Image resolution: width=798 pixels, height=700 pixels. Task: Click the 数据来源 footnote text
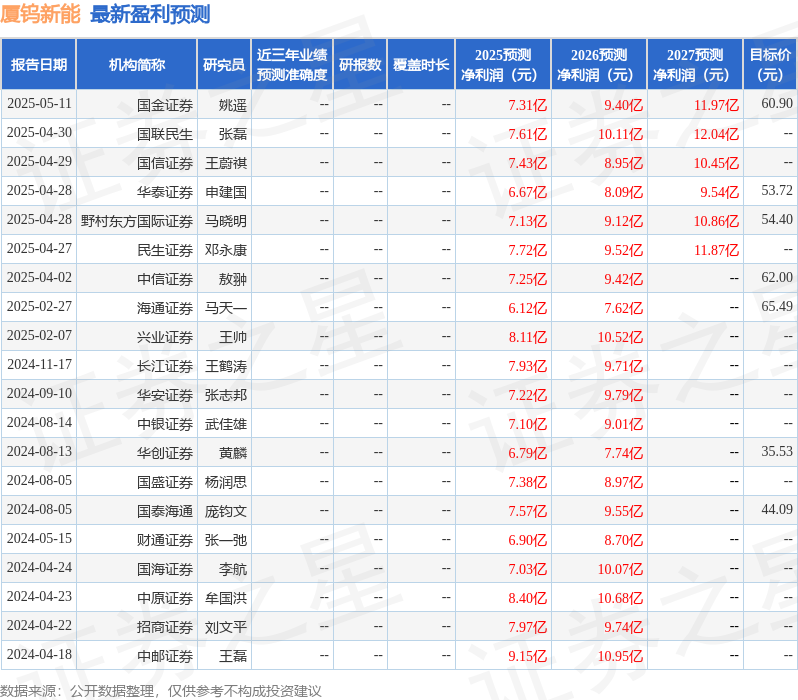click(161, 691)
